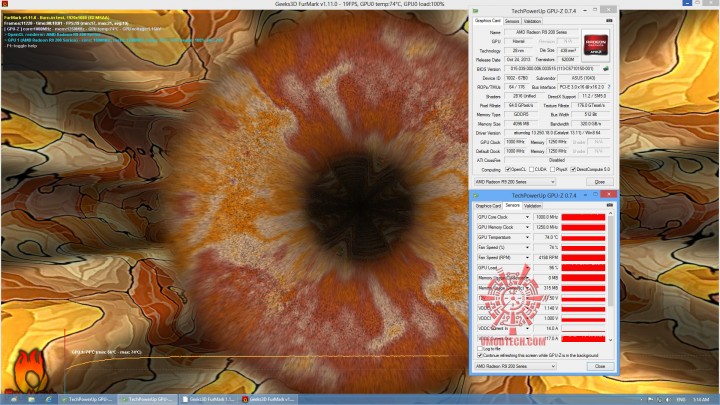Open the Windows Start button on taskbar

click(x=13, y=399)
